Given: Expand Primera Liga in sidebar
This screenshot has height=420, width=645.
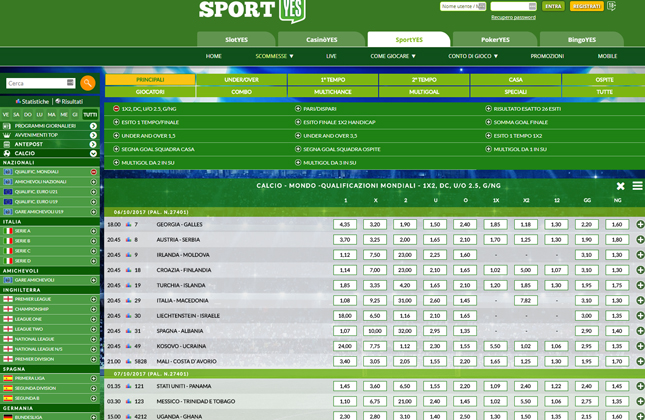Looking at the screenshot, I should (x=93, y=378).
